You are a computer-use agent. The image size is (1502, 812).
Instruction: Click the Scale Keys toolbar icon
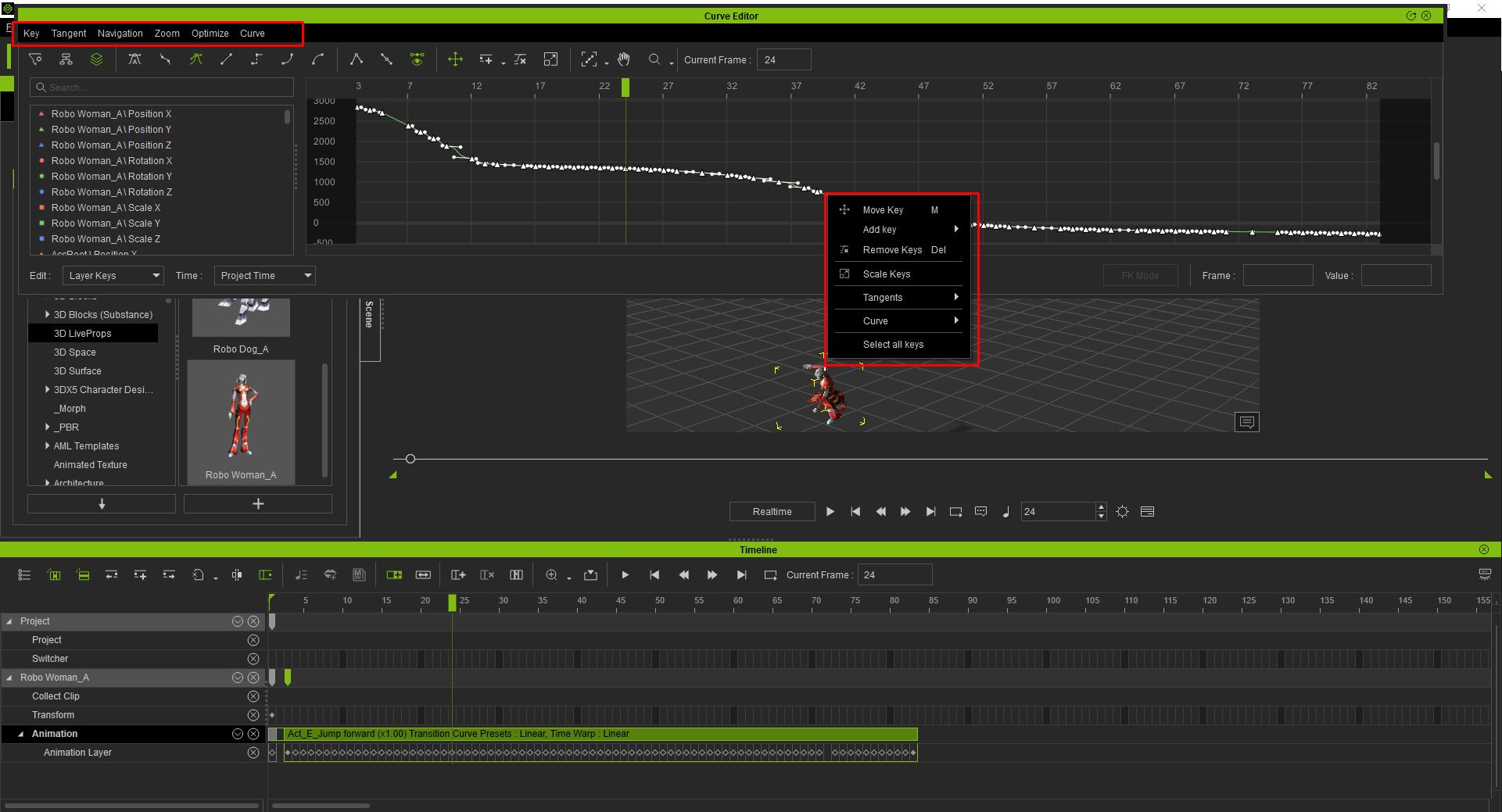click(x=550, y=59)
